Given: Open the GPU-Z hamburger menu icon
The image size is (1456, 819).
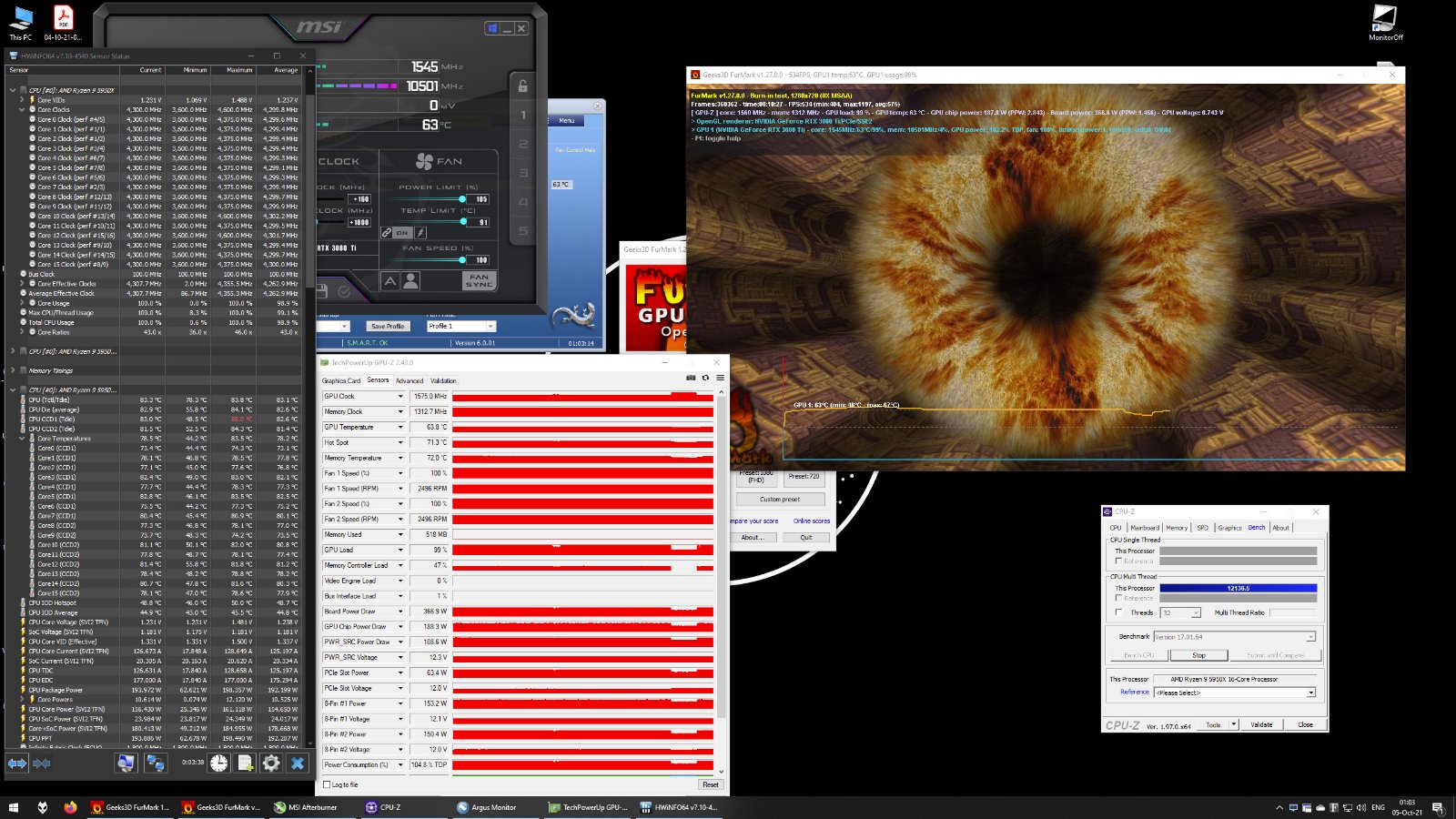Looking at the screenshot, I should pos(720,378).
